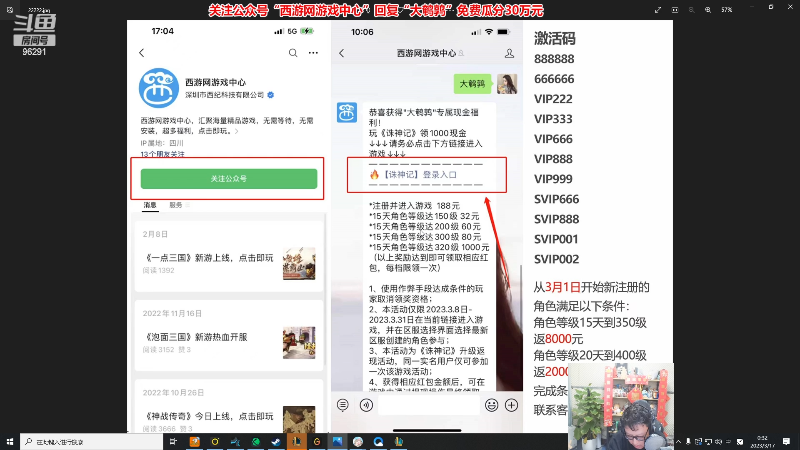Tap the official account avatar beside its reply
The height and width of the screenshot is (450, 800).
pos(347,112)
